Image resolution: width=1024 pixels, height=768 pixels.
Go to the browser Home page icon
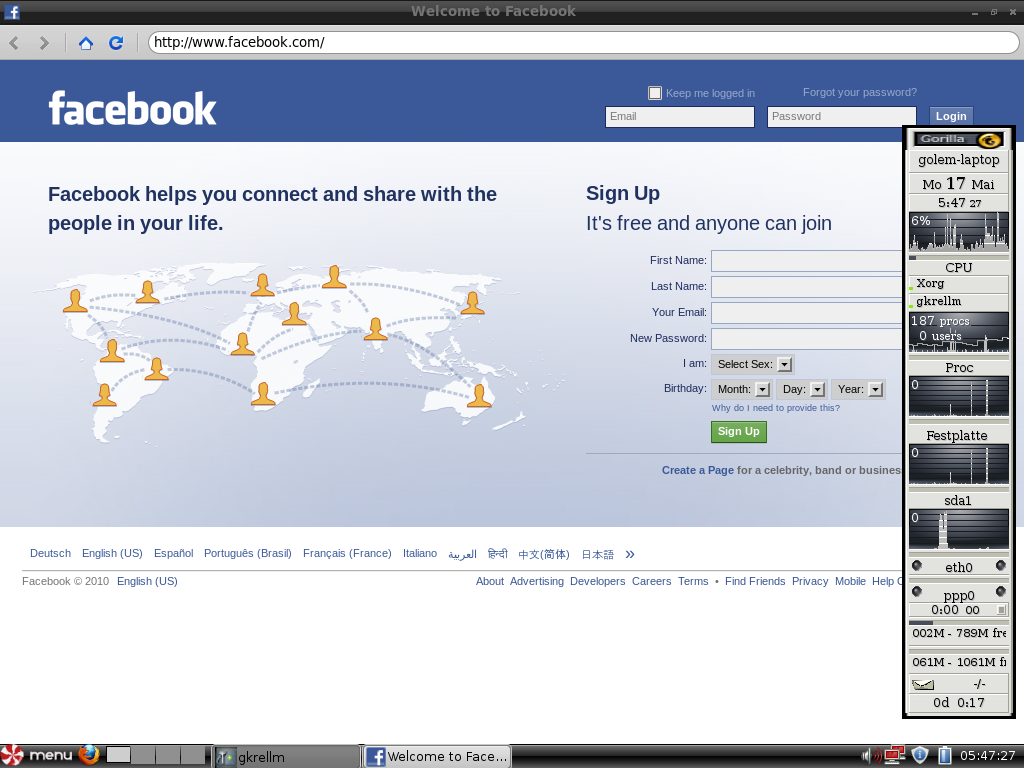[x=86, y=43]
